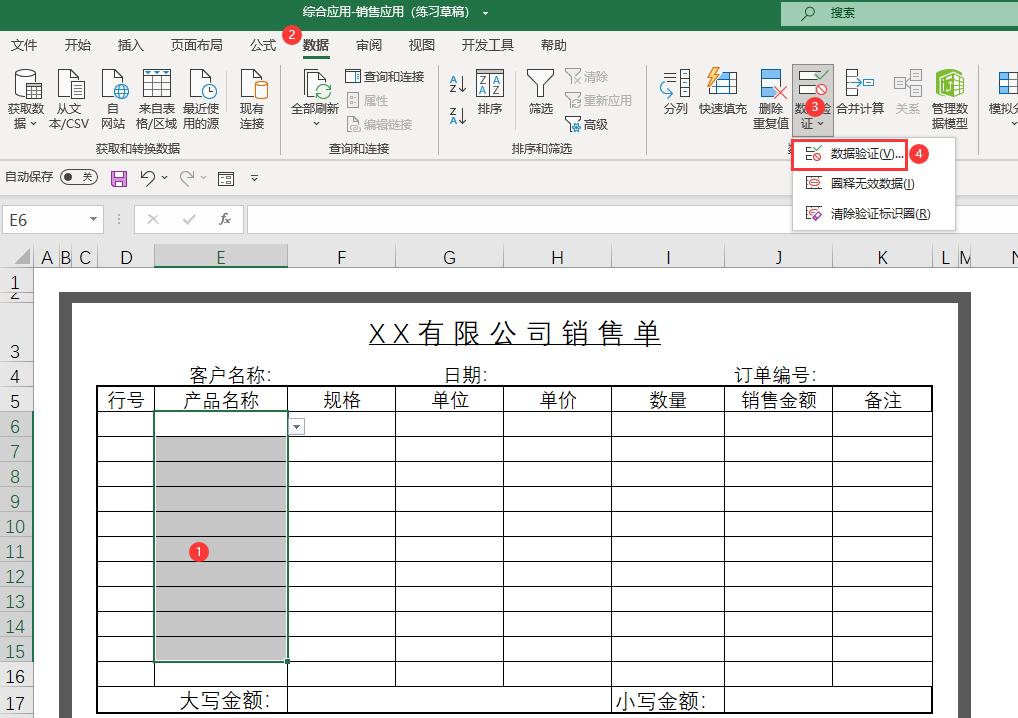Click the save icon in quick access toolbar
Image resolution: width=1018 pixels, height=718 pixels.
[x=119, y=179]
